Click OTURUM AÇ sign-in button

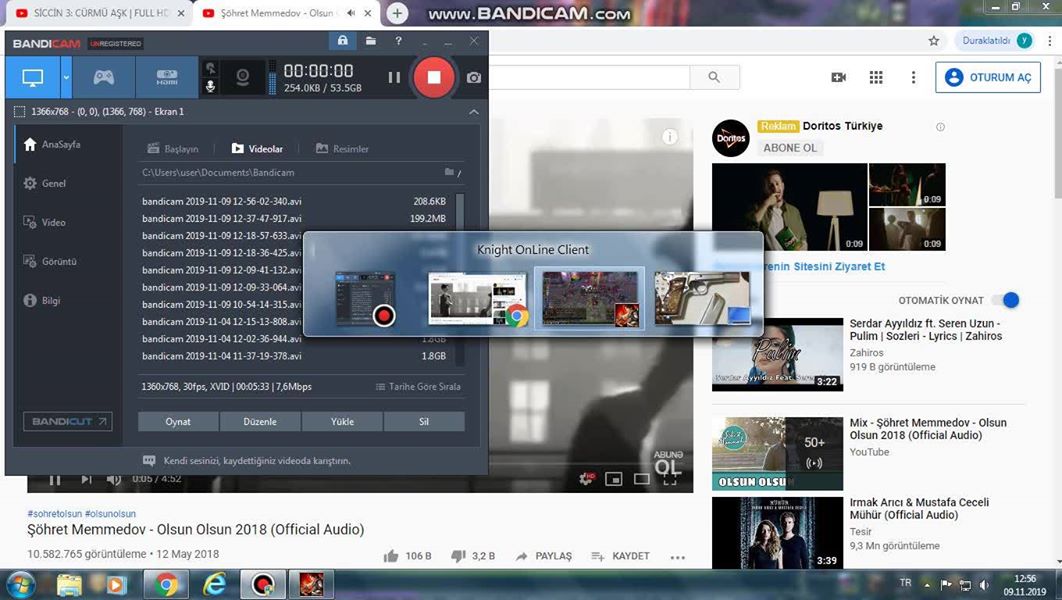pos(988,77)
